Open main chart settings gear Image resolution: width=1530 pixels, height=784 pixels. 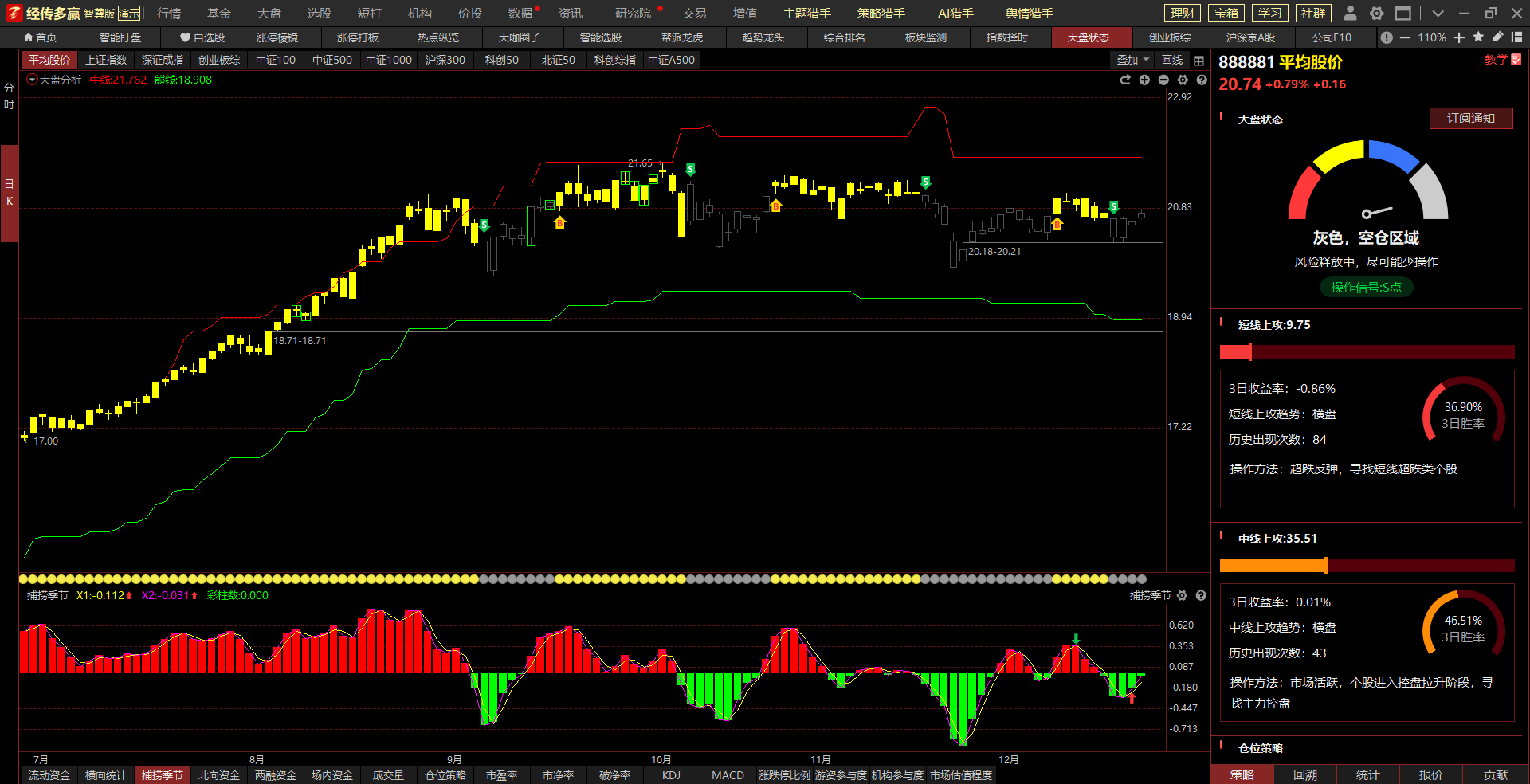(1183, 80)
